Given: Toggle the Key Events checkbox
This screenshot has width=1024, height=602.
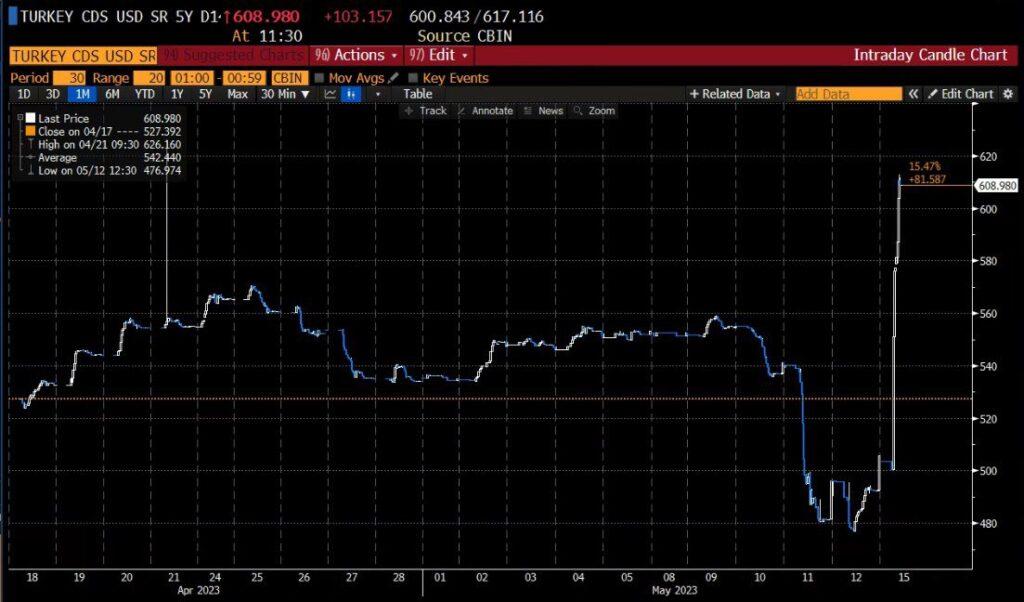Looking at the screenshot, I should click(x=413, y=78).
